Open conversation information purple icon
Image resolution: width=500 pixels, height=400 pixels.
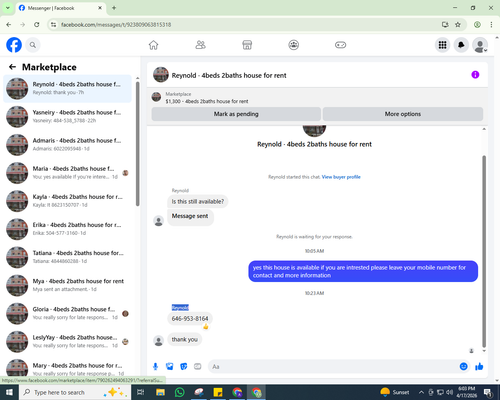pos(475,75)
